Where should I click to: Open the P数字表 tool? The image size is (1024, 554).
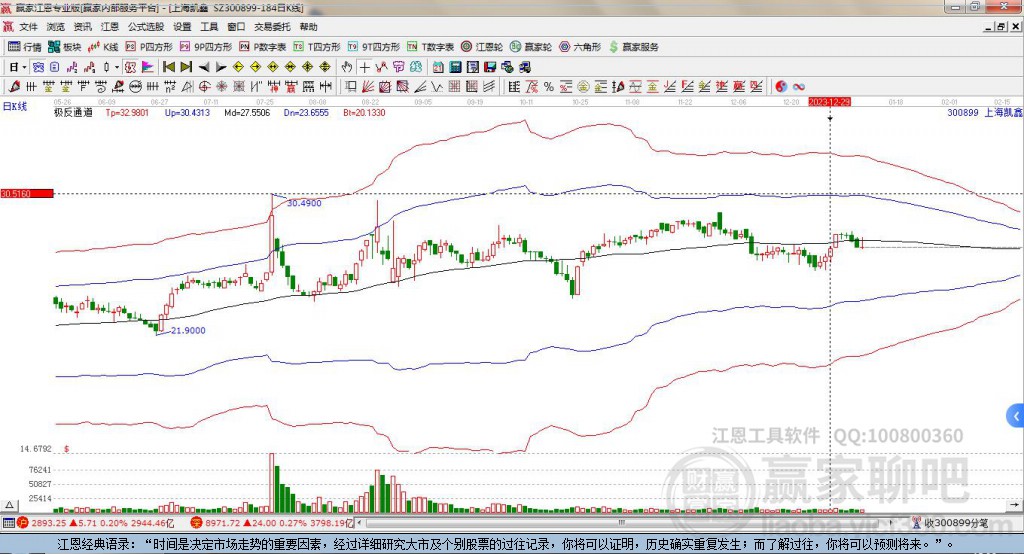click(x=263, y=47)
